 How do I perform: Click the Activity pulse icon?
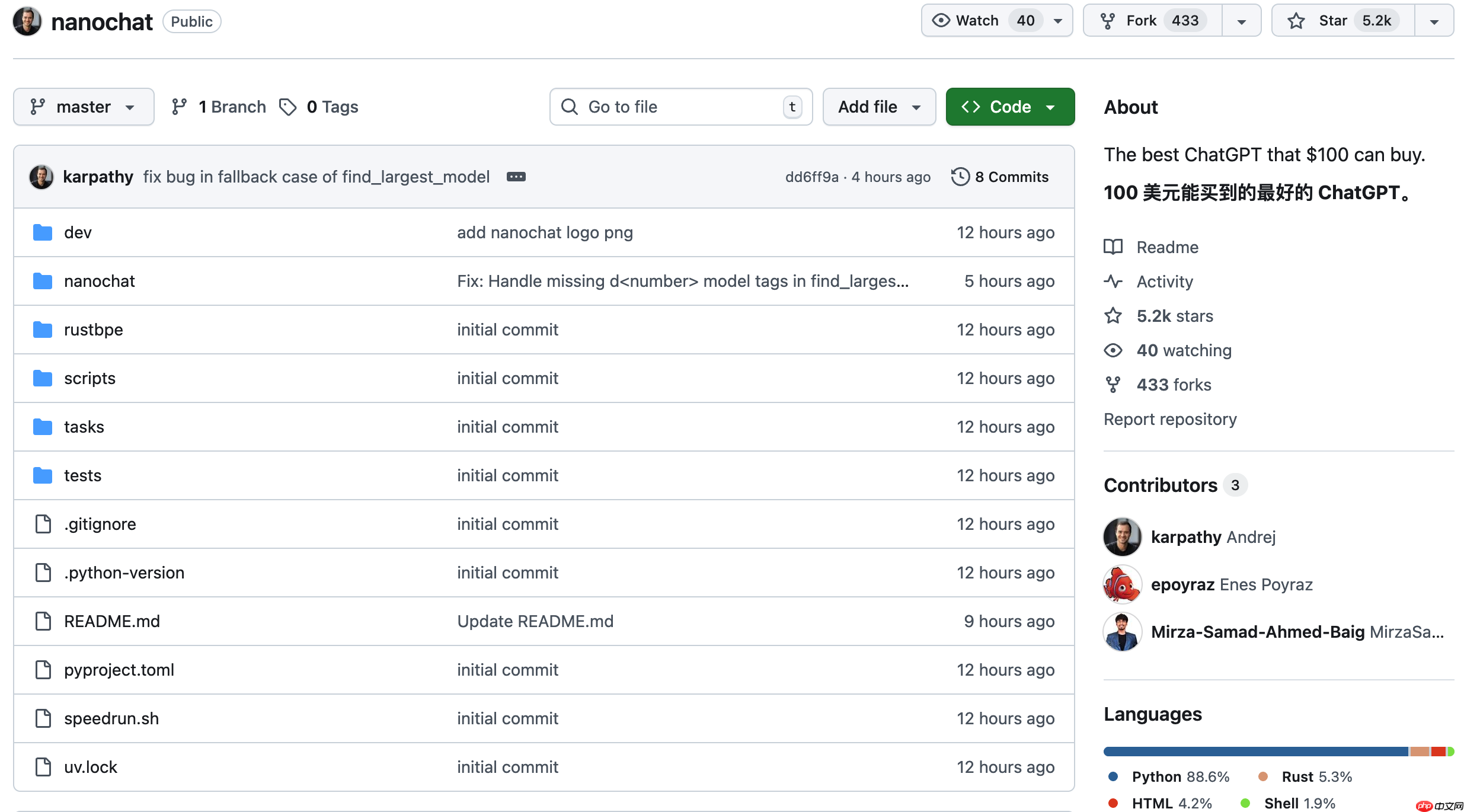(x=1113, y=281)
